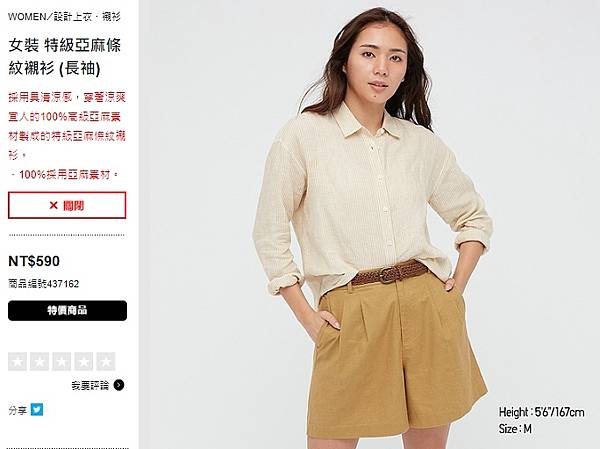Rate one star on first star
Viewport: 600px width, 449px height.
click(17, 361)
